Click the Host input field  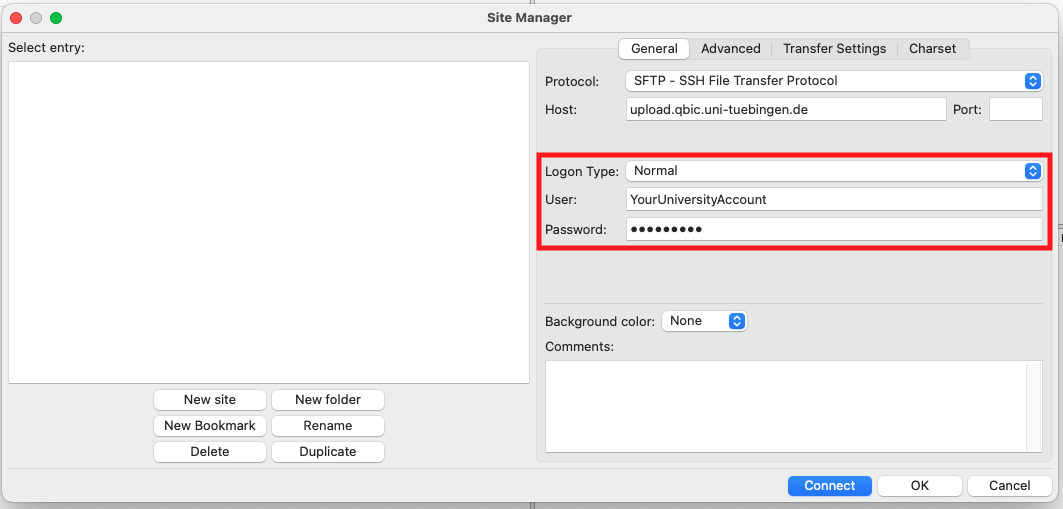tap(785, 109)
